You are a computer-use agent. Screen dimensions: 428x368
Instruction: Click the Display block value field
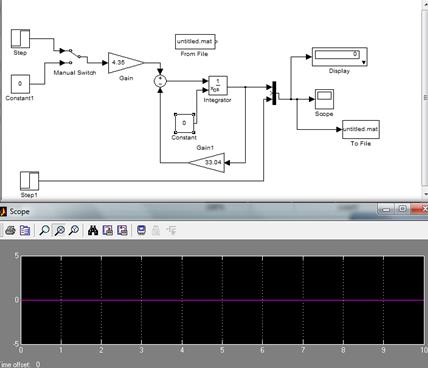click(x=337, y=54)
